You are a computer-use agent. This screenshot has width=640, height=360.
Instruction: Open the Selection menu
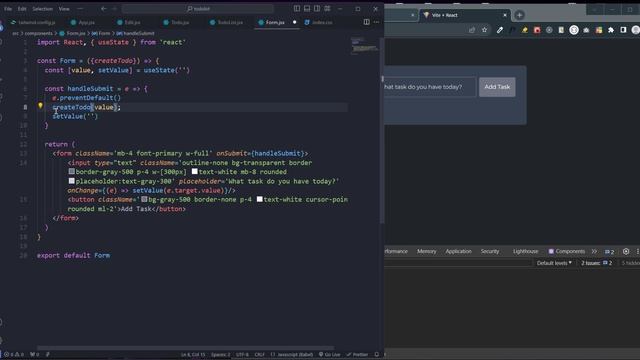coord(42,9)
